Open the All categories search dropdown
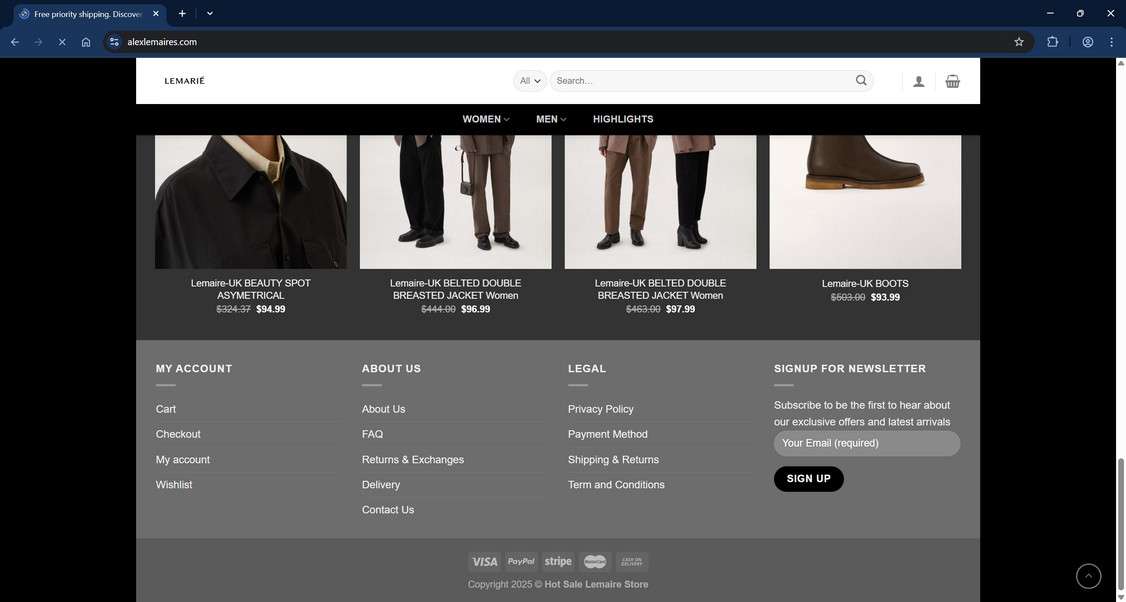 529,80
